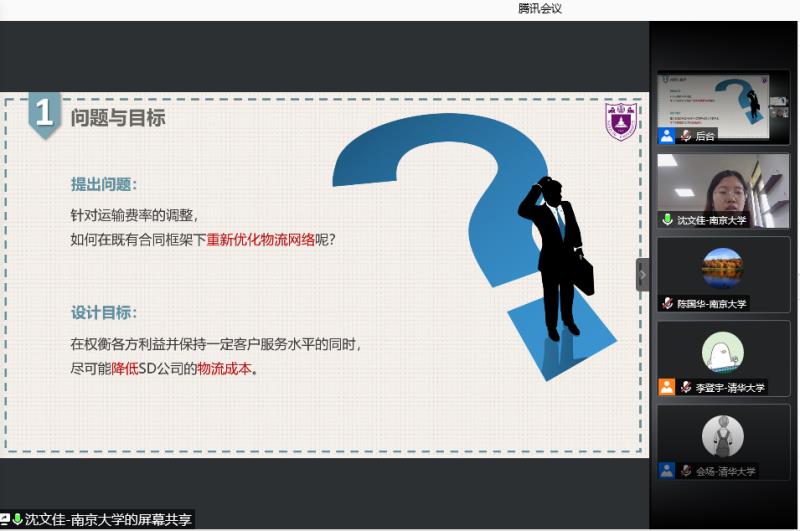This screenshot has height=531, width=800.
Task: Click 陈国华's muted microphone icon
Action: click(667, 303)
